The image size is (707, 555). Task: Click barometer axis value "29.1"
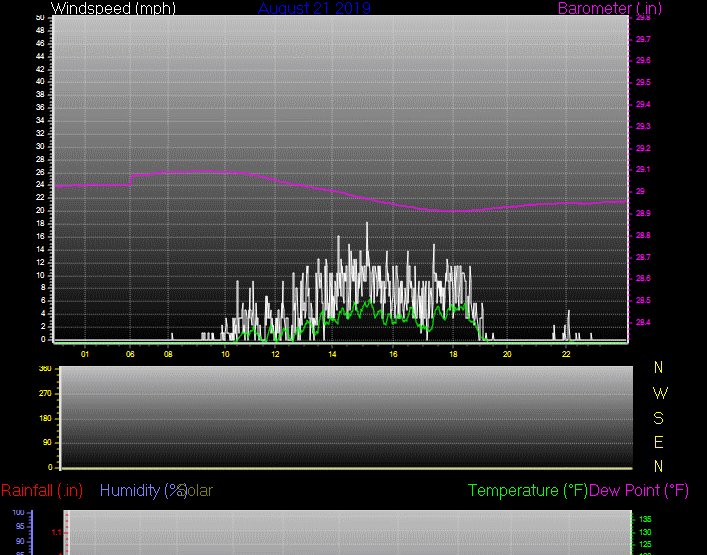coord(643,170)
